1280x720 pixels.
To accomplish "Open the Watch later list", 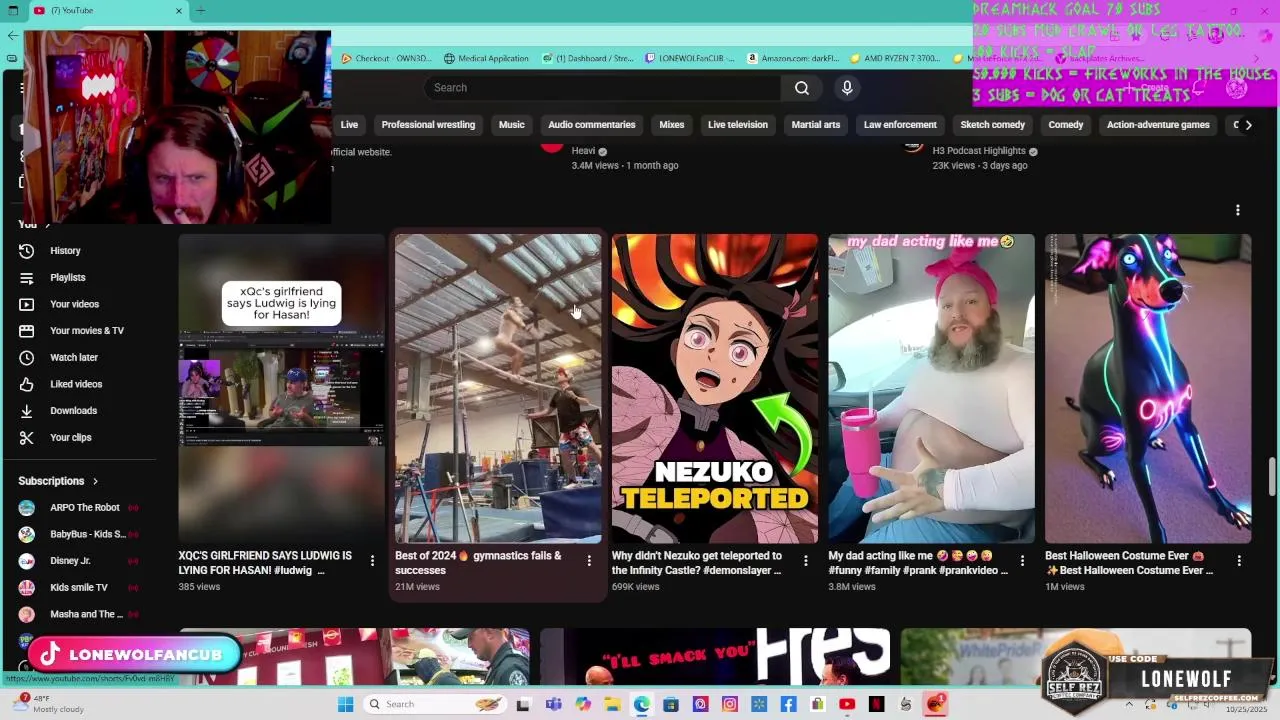I will pyautogui.click(x=74, y=357).
